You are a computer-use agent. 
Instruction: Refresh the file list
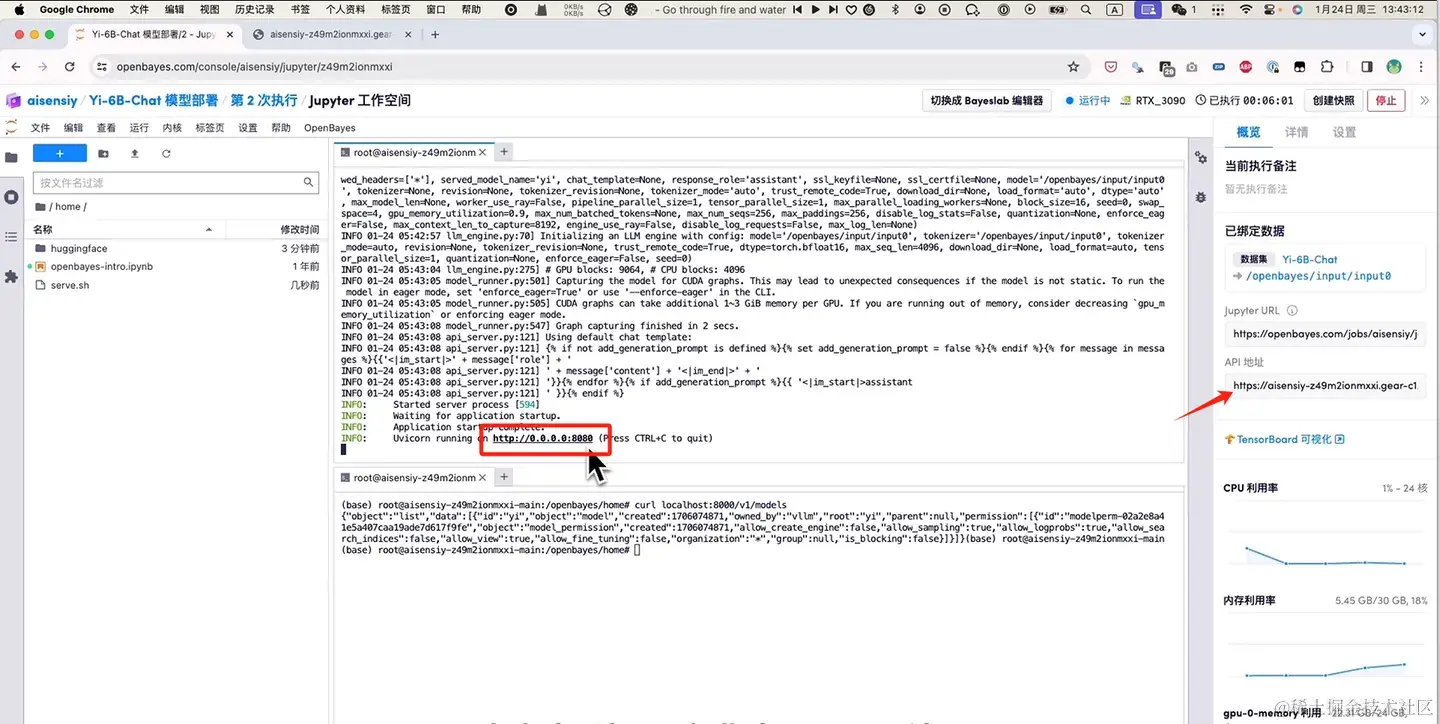pos(166,153)
